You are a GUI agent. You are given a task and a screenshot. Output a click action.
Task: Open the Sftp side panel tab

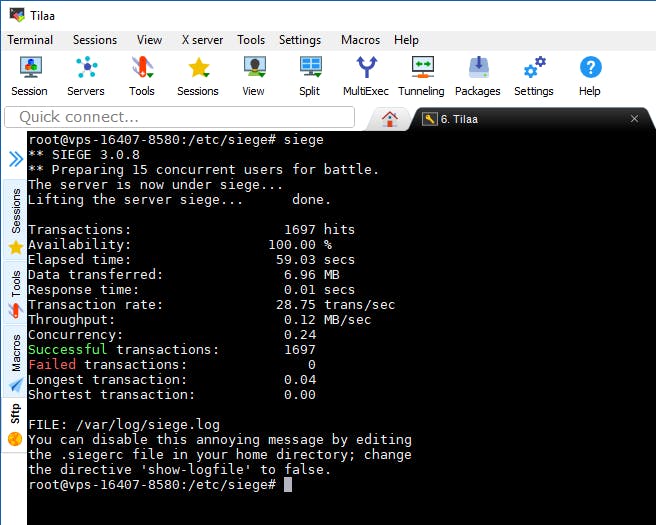15,424
